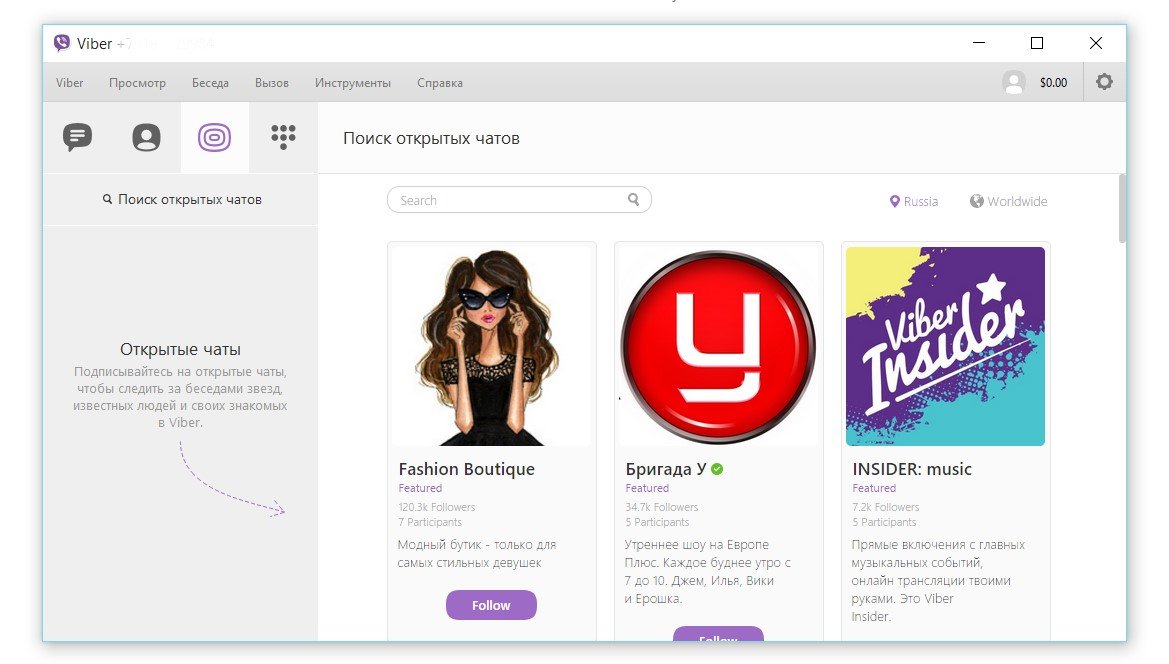Open the Viber menu
This screenshot has height=664, width=1169.
(70, 83)
